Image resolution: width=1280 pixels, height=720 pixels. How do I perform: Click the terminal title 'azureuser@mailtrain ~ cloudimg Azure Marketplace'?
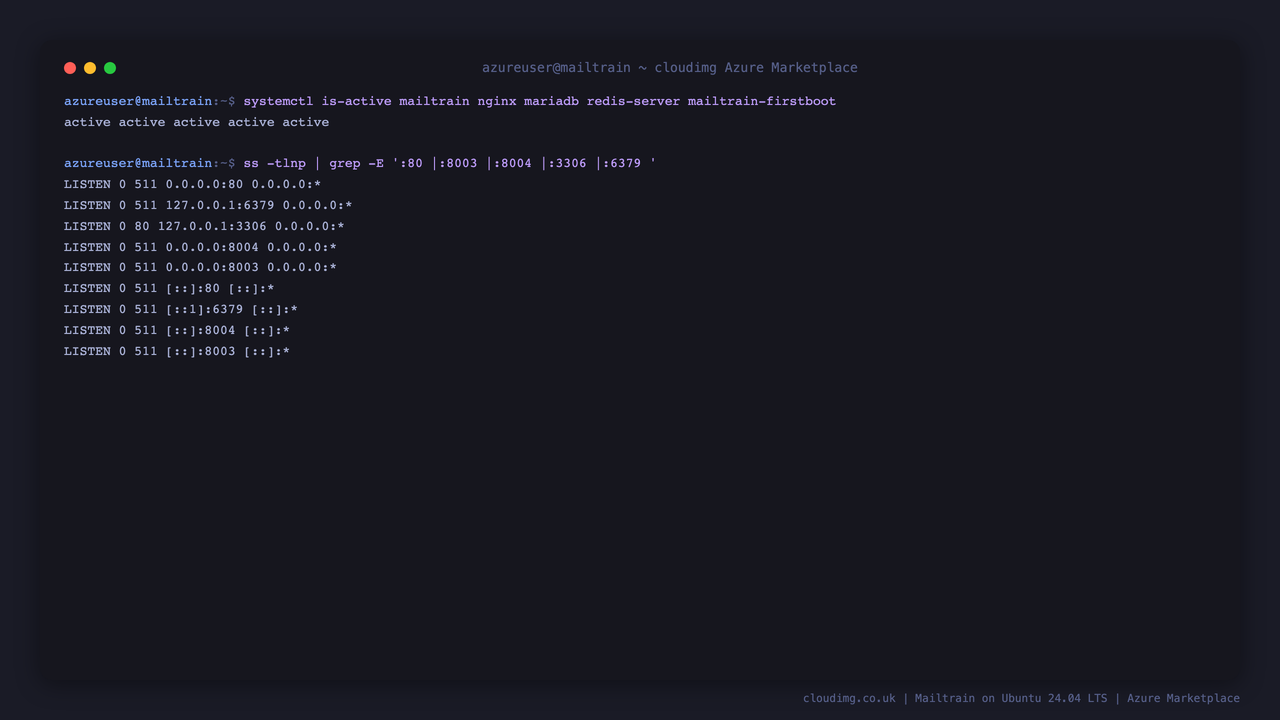coord(670,68)
